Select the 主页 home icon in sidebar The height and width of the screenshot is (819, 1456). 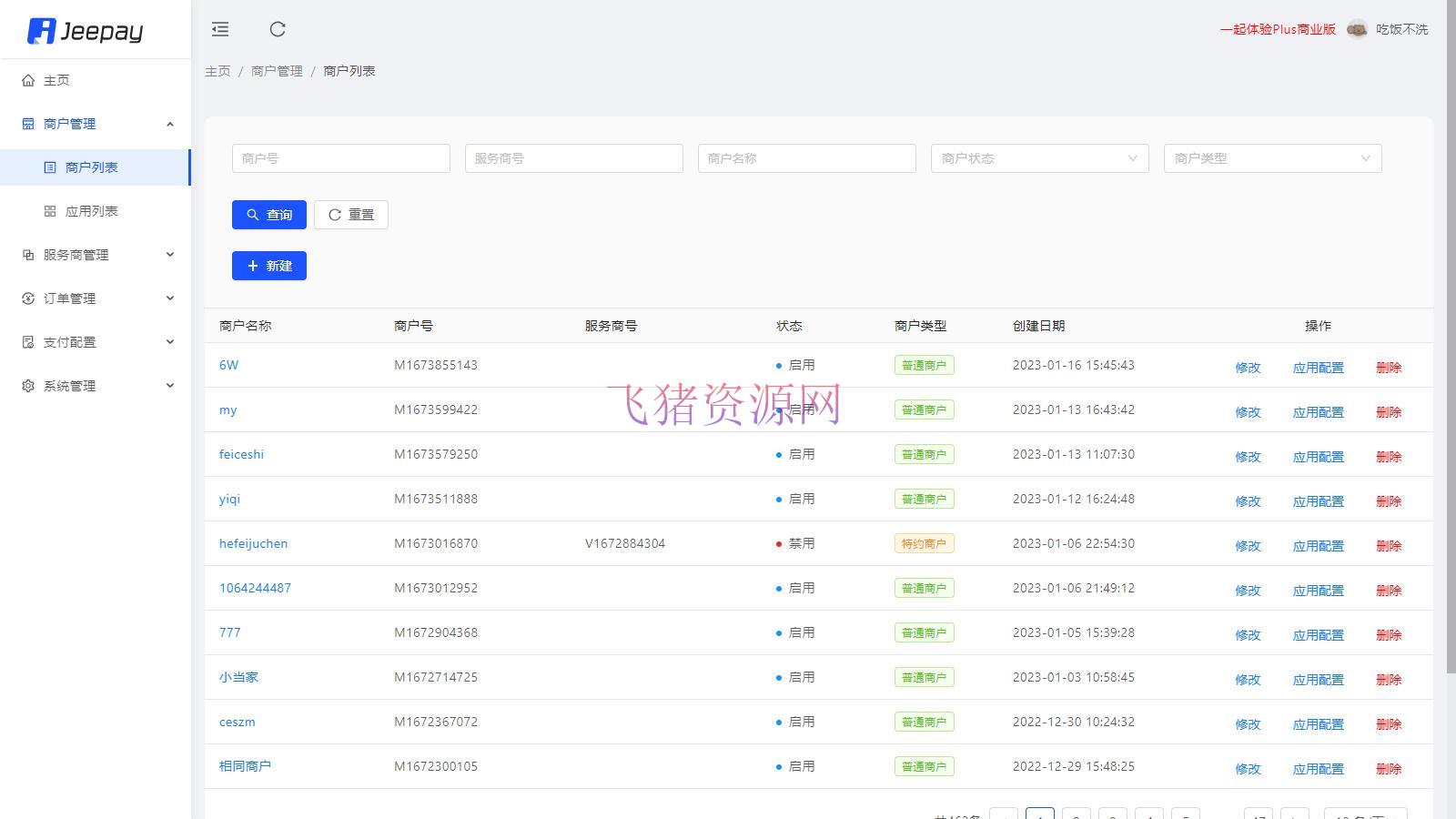pos(27,80)
